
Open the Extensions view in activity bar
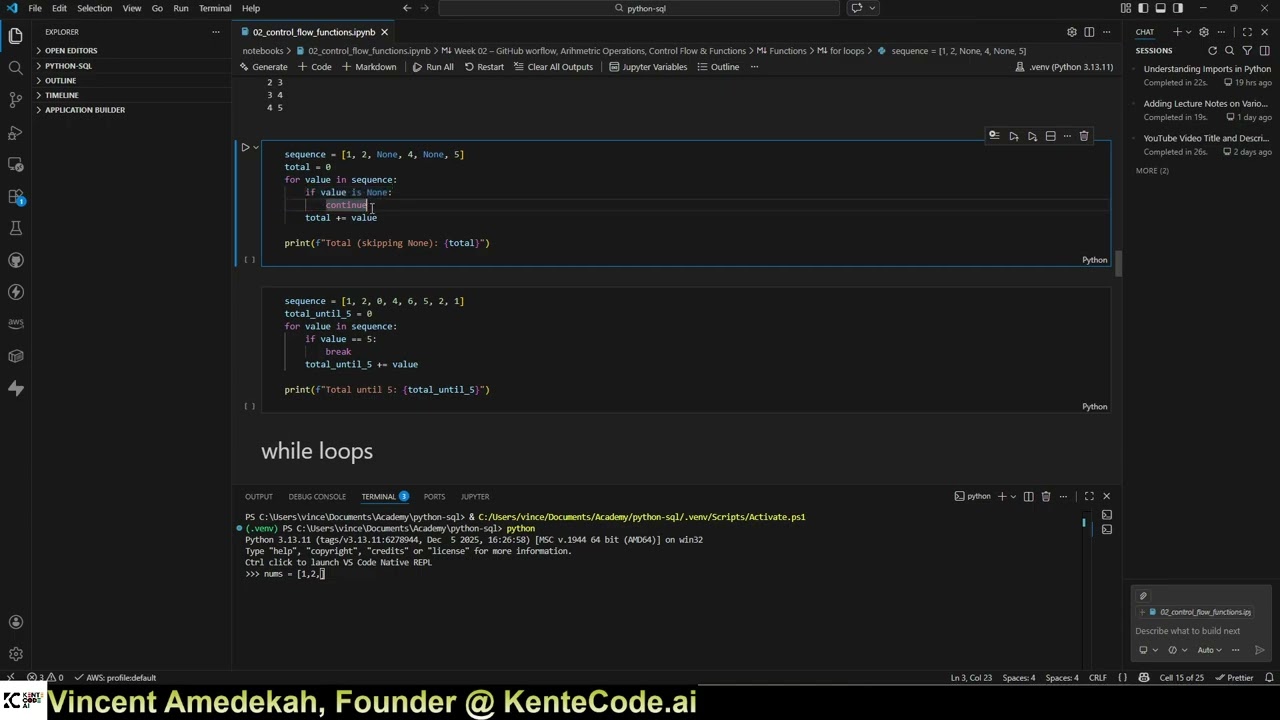click(x=15, y=196)
